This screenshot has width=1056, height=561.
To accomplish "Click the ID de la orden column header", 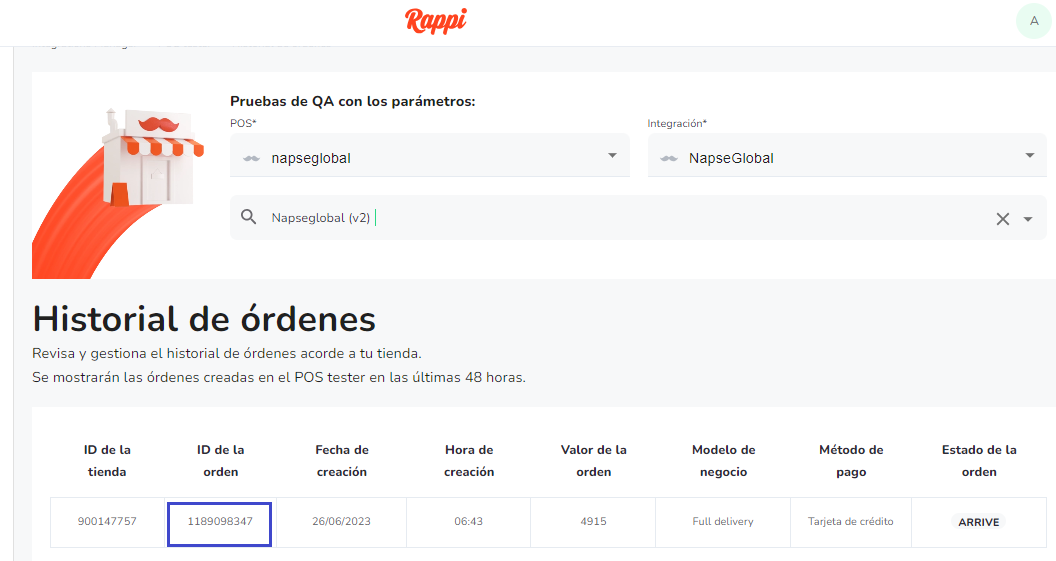I will [220, 461].
